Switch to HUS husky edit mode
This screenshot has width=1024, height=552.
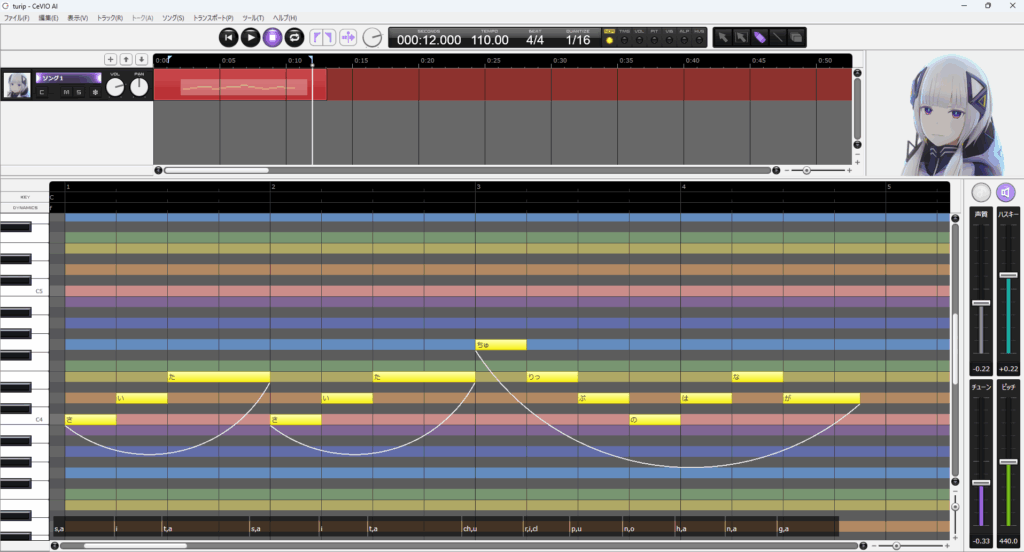[699, 37]
